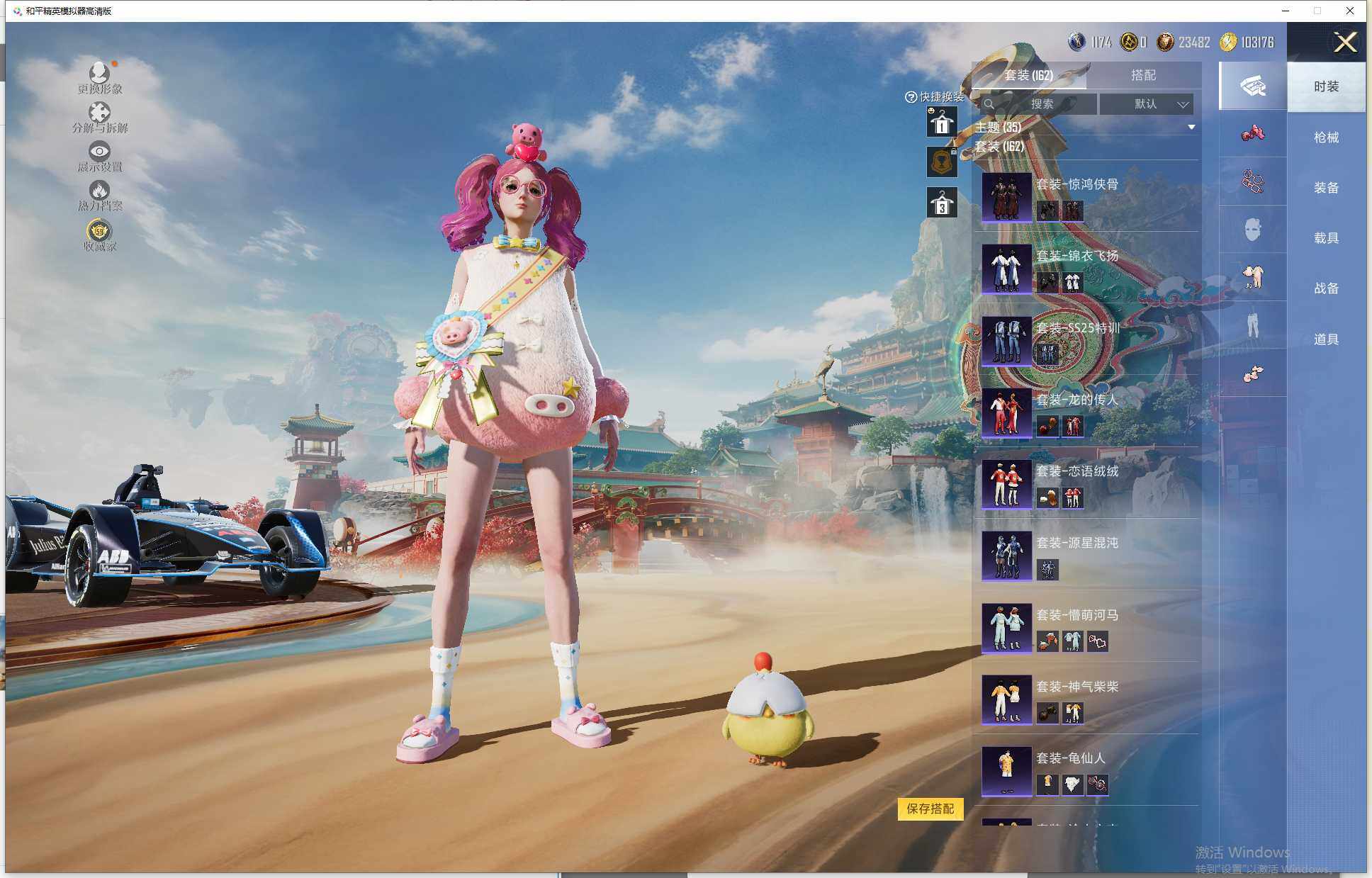Open the 载具 vehicles category
This screenshot has height=878, width=1372.
point(1326,238)
